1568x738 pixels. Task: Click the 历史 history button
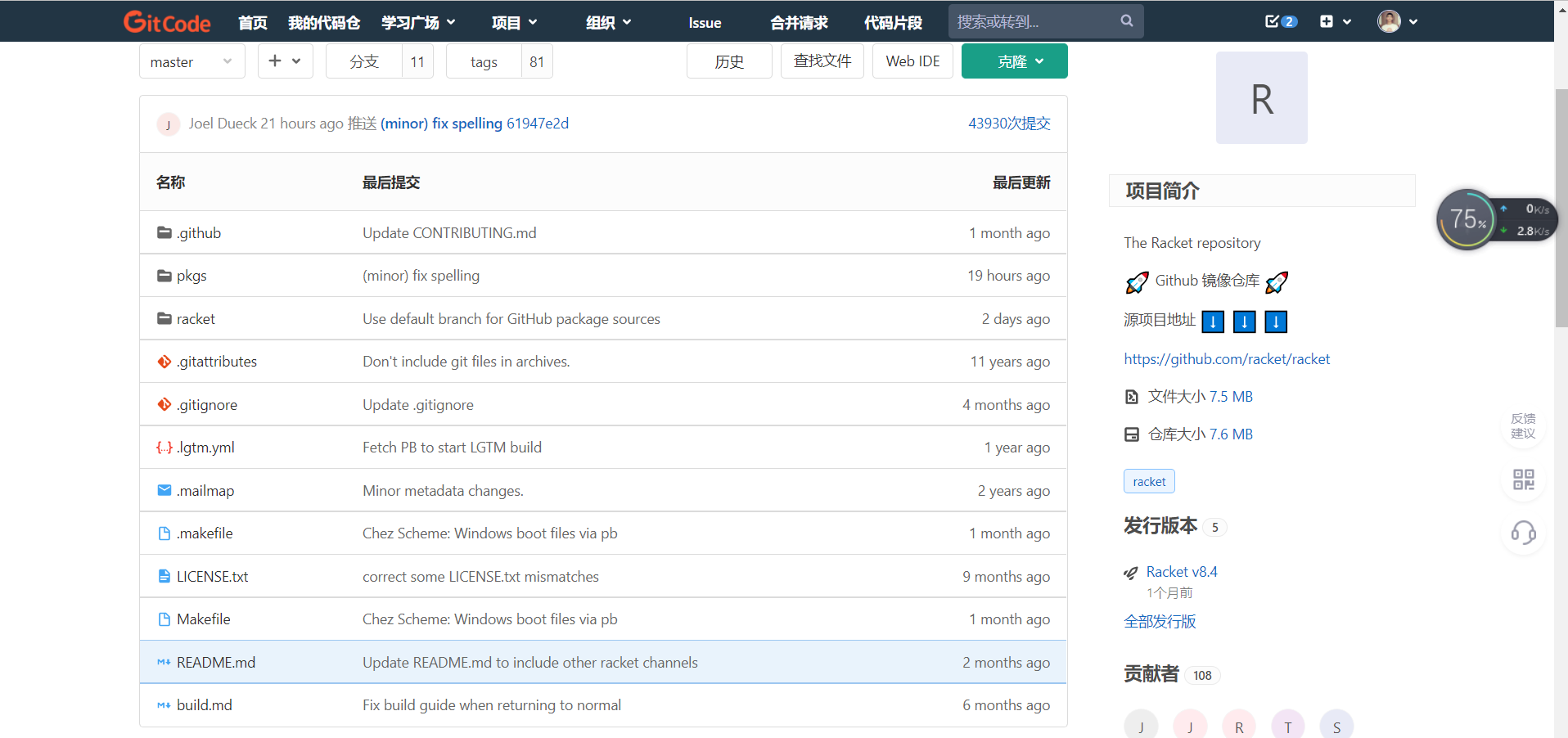(x=729, y=61)
